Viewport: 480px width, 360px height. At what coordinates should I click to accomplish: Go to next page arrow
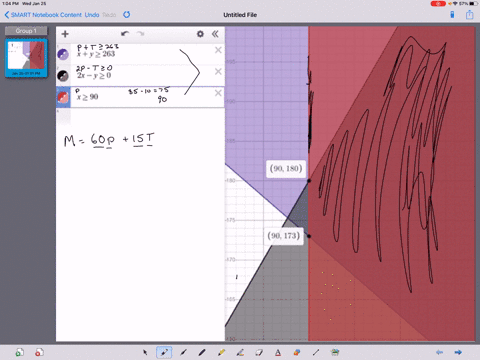point(458,352)
